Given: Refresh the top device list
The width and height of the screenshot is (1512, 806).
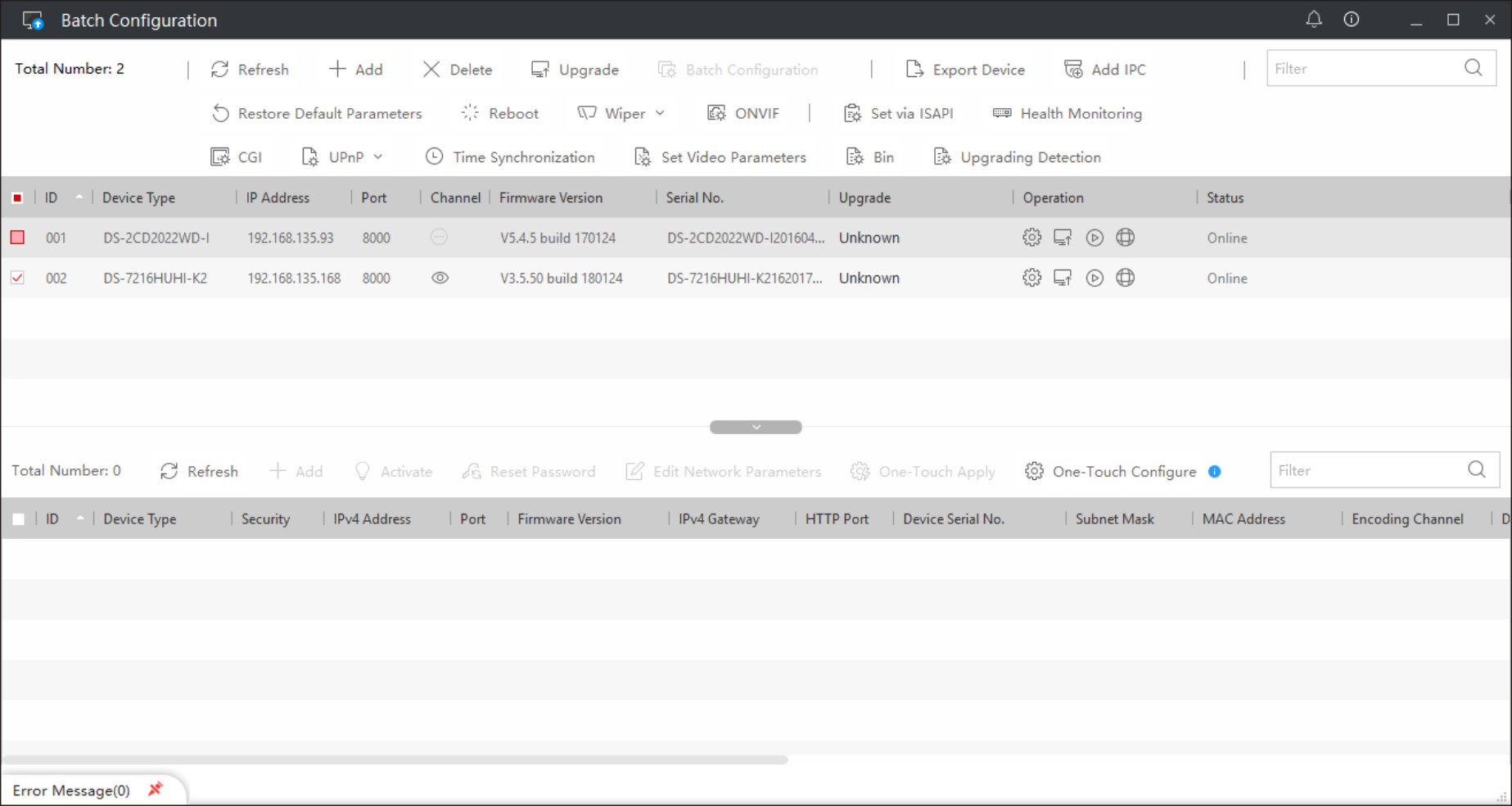Looking at the screenshot, I should coord(250,70).
